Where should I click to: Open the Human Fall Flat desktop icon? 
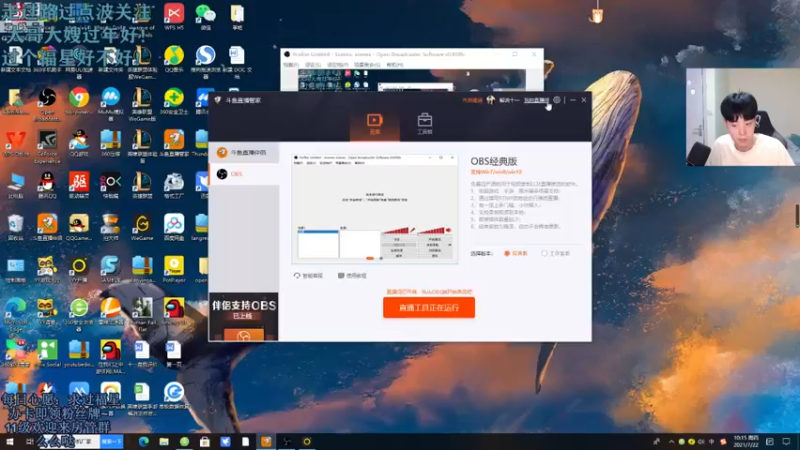pos(142,315)
